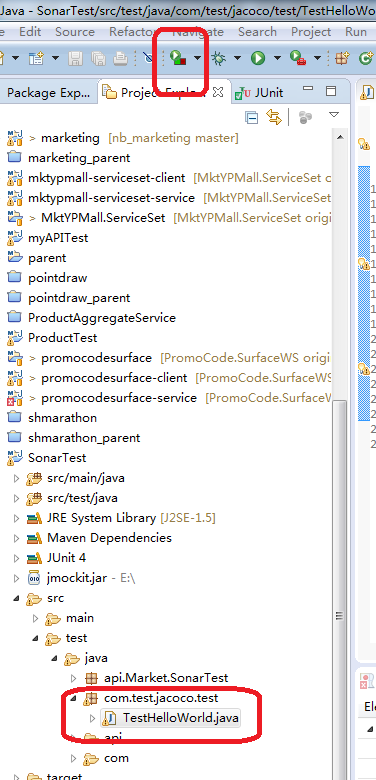This screenshot has width=376, height=780.
Task: Click the New Java Class toolbar icon
Action: point(367,58)
